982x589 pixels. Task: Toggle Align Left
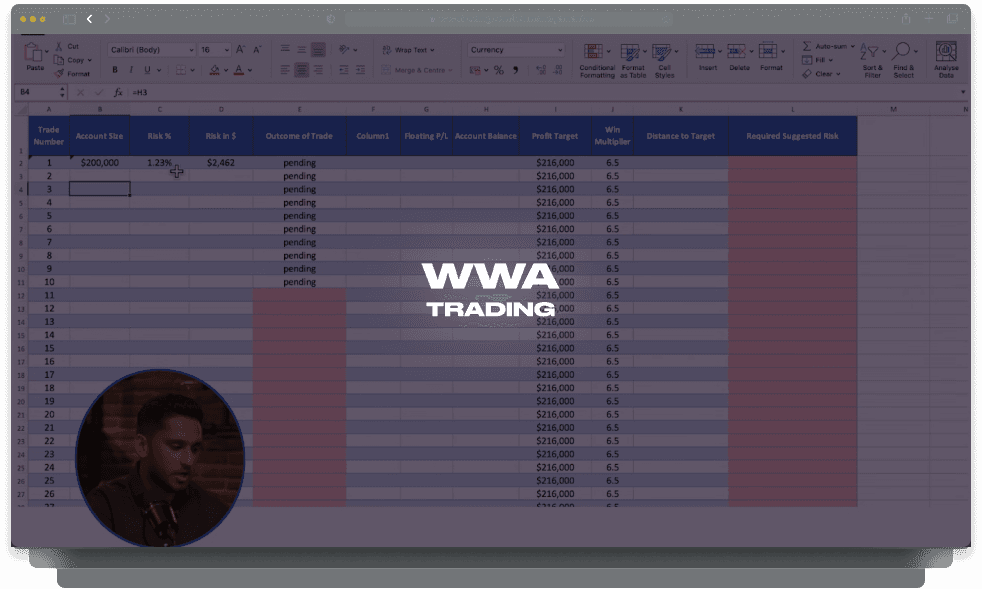tap(285, 70)
